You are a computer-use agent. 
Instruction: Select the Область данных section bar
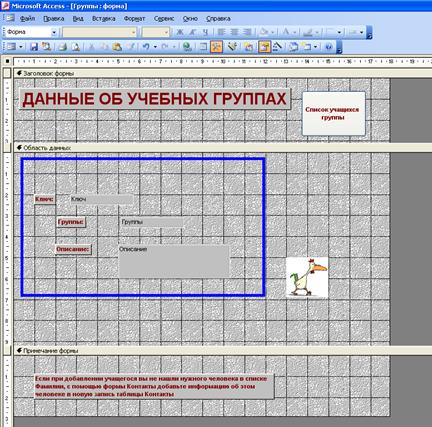[x=223, y=148]
